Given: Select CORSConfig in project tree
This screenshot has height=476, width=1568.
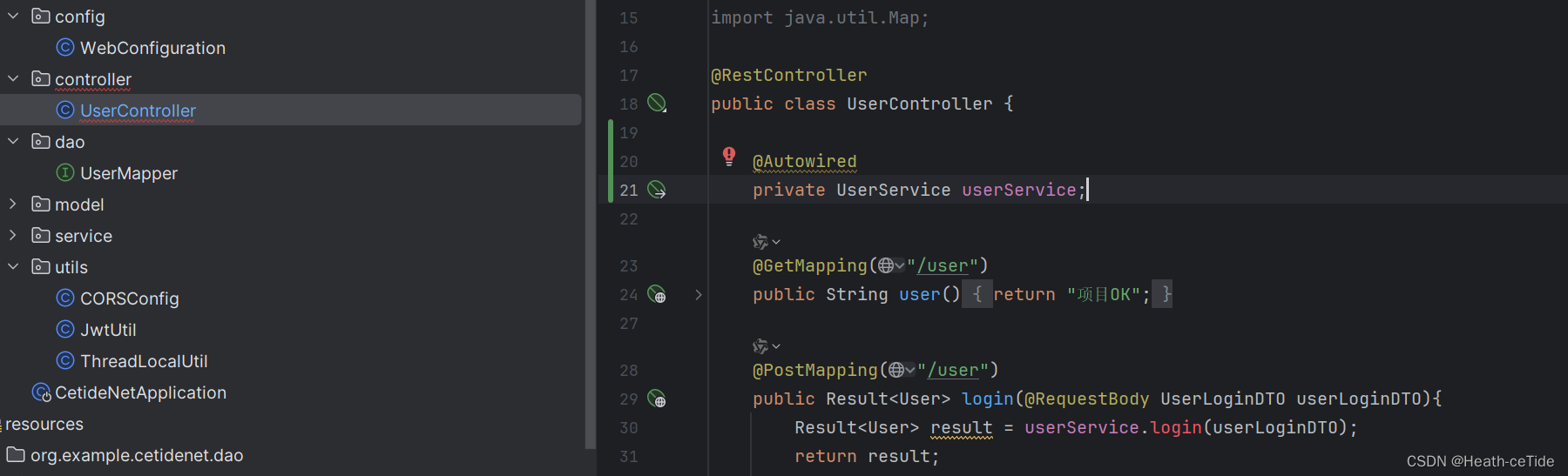Looking at the screenshot, I should click(130, 298).
